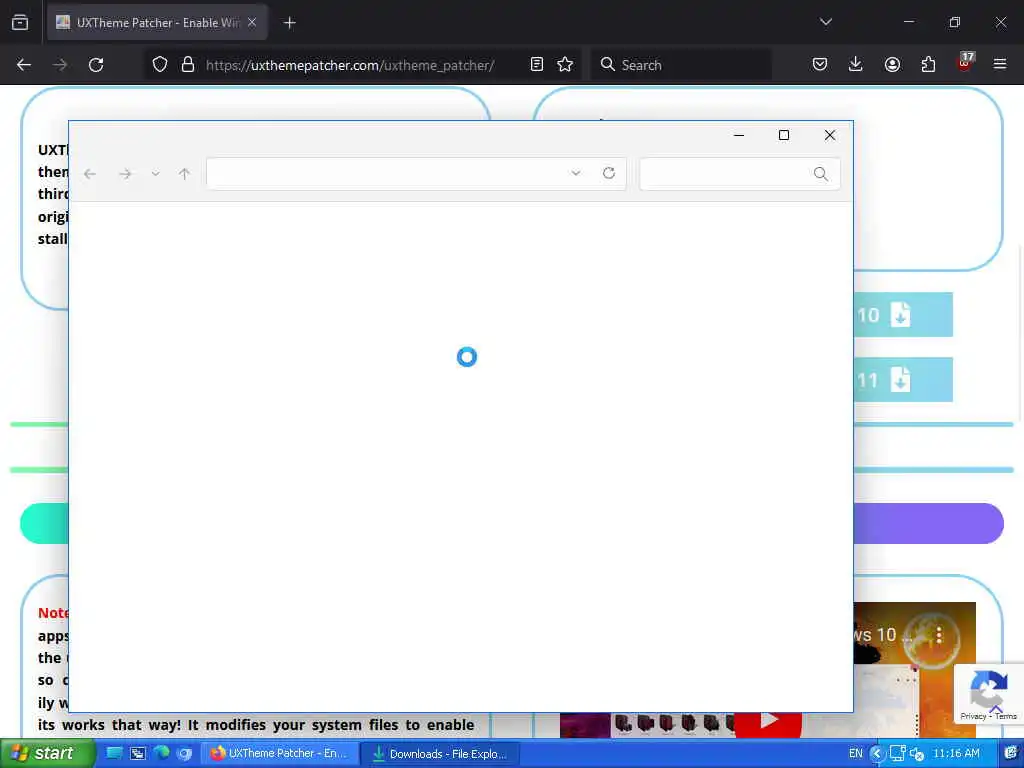
Task: Go back in File Explorer window
Action: click(90, 174)
